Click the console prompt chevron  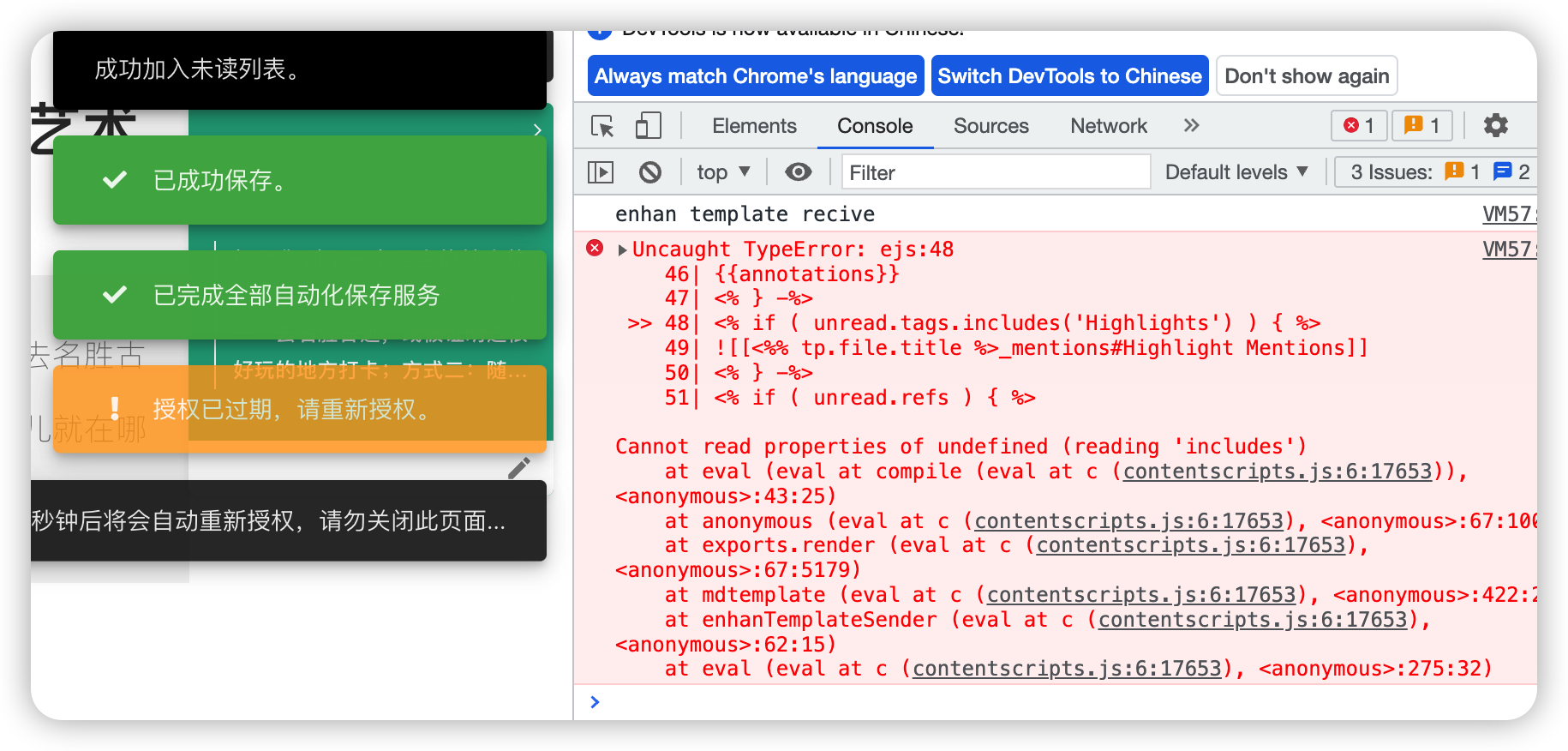(595, 702)
